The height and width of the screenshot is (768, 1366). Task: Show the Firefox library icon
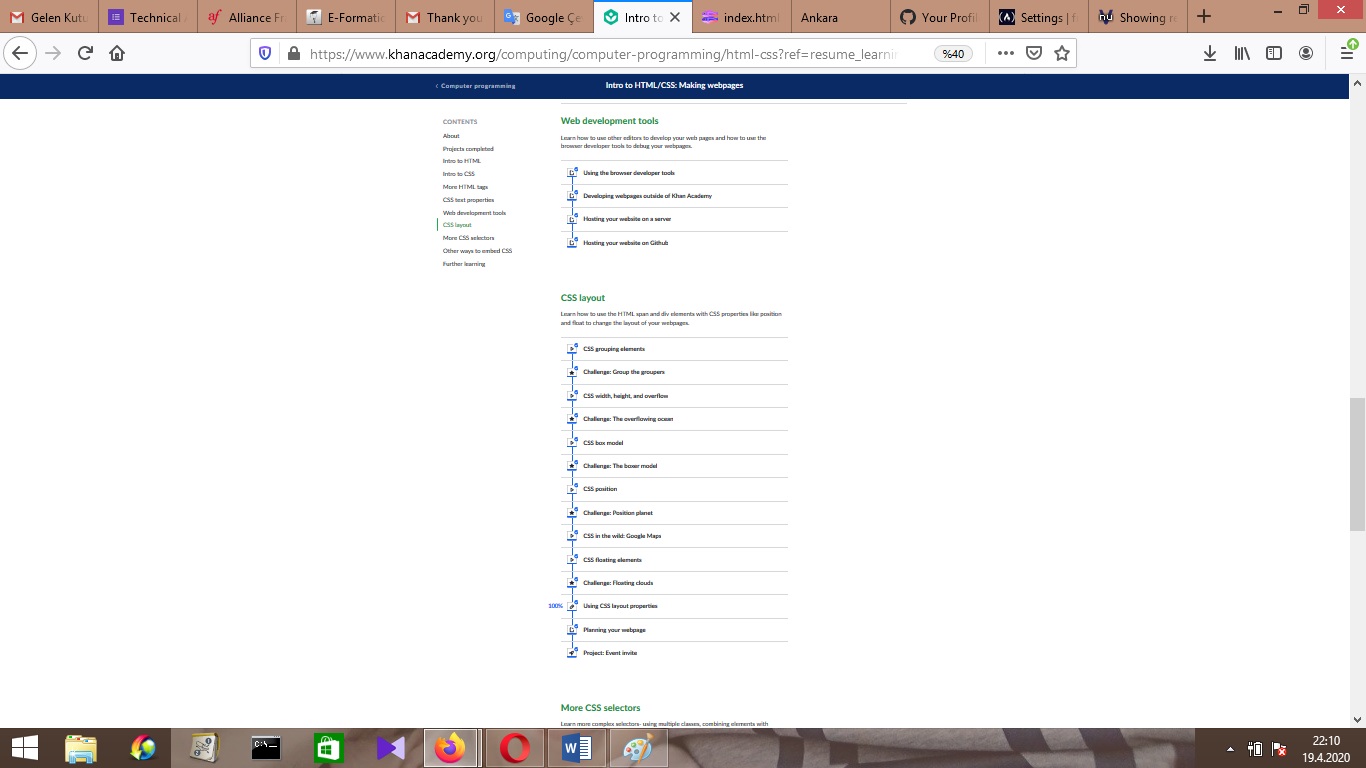pyautogui.click(x=1242, y=53)
